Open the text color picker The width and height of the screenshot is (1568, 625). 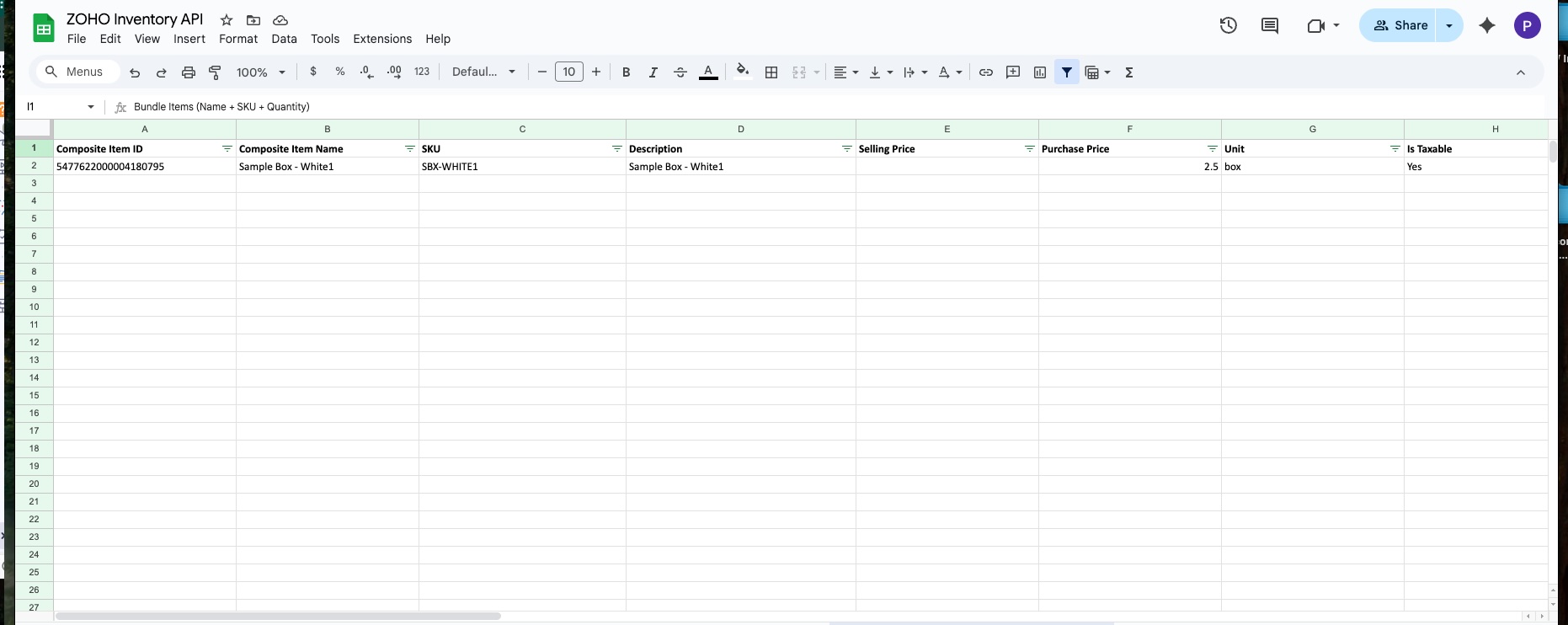click(709, 72)
